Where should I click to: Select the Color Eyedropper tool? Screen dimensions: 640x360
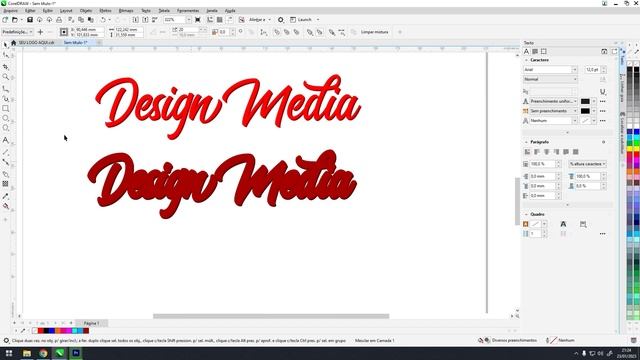pyautogui.click(x=5, y=196)
